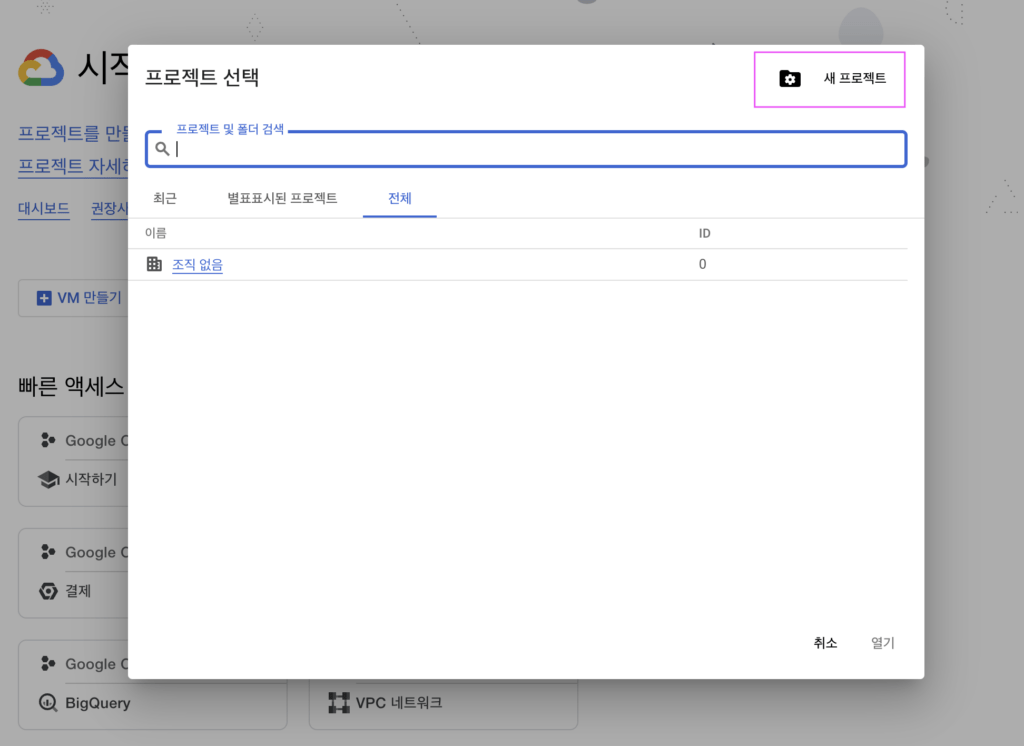Click the magnifier icon in the search box
This screenshot has width=1024, height=746.
(x=162, y=149)
